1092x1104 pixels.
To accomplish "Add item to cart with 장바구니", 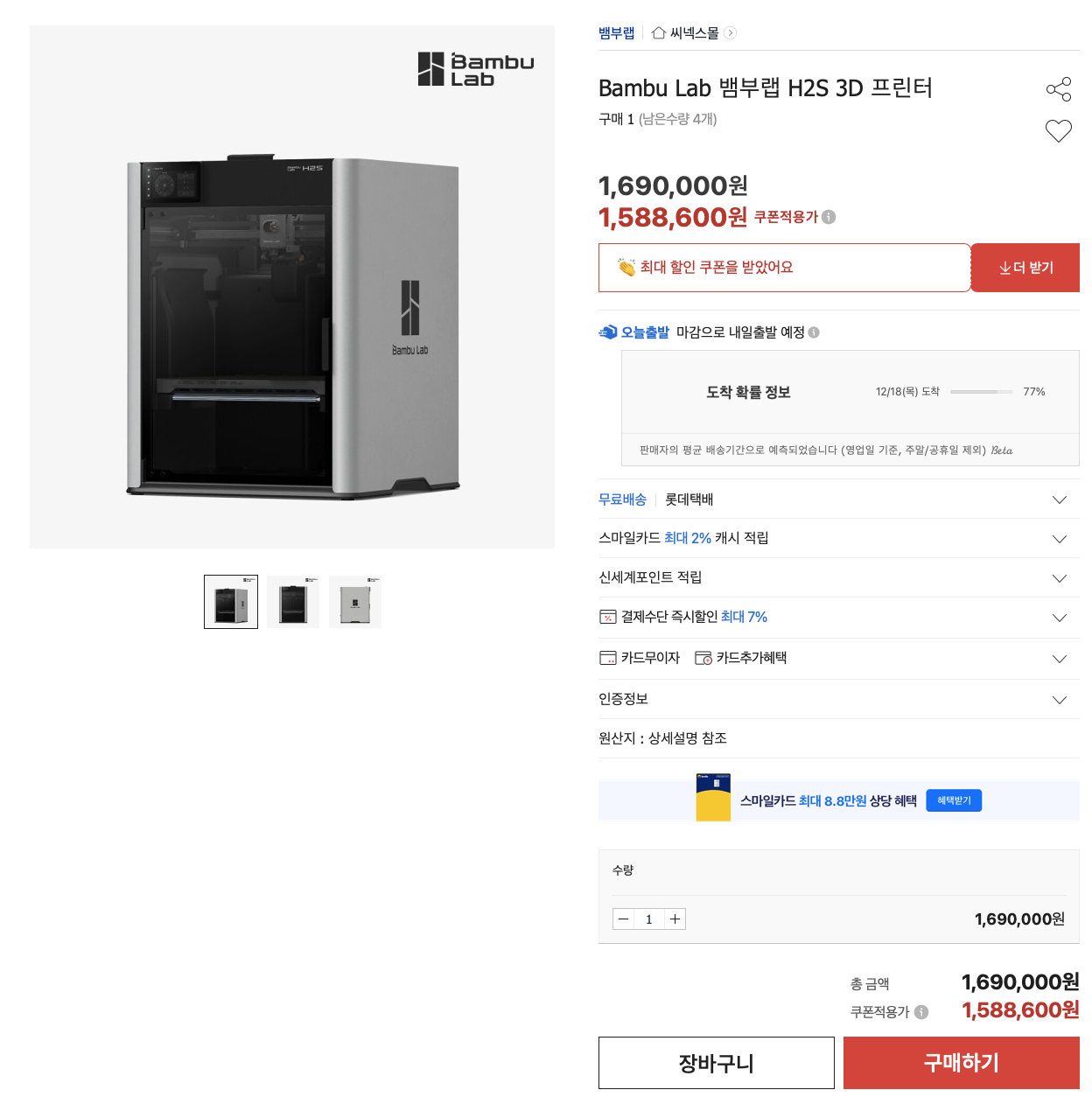I will click(716, 1063).
